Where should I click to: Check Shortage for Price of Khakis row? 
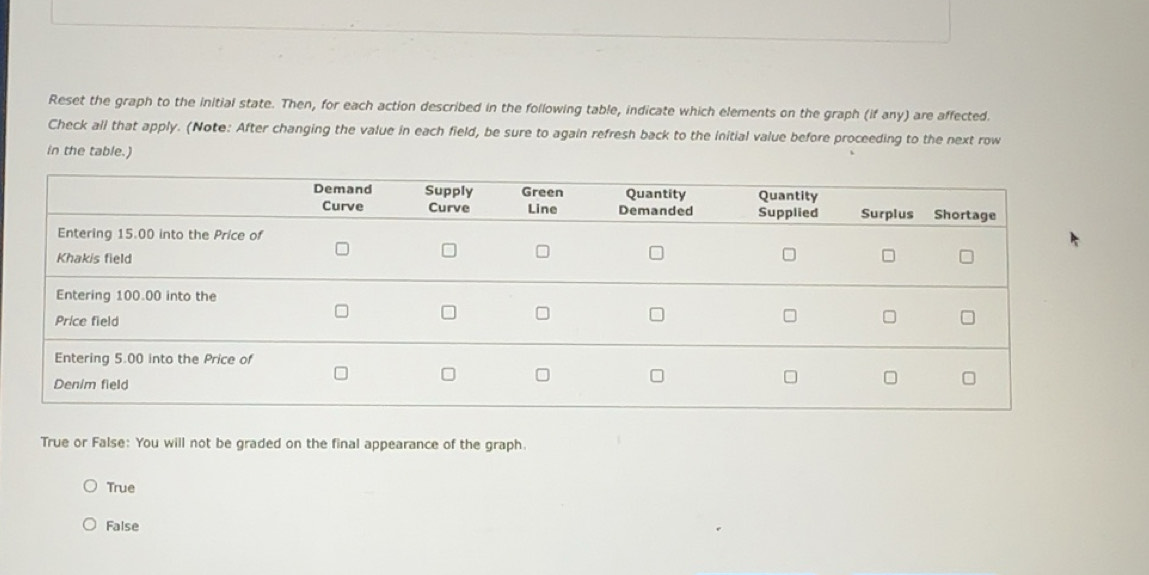point(966,257)
